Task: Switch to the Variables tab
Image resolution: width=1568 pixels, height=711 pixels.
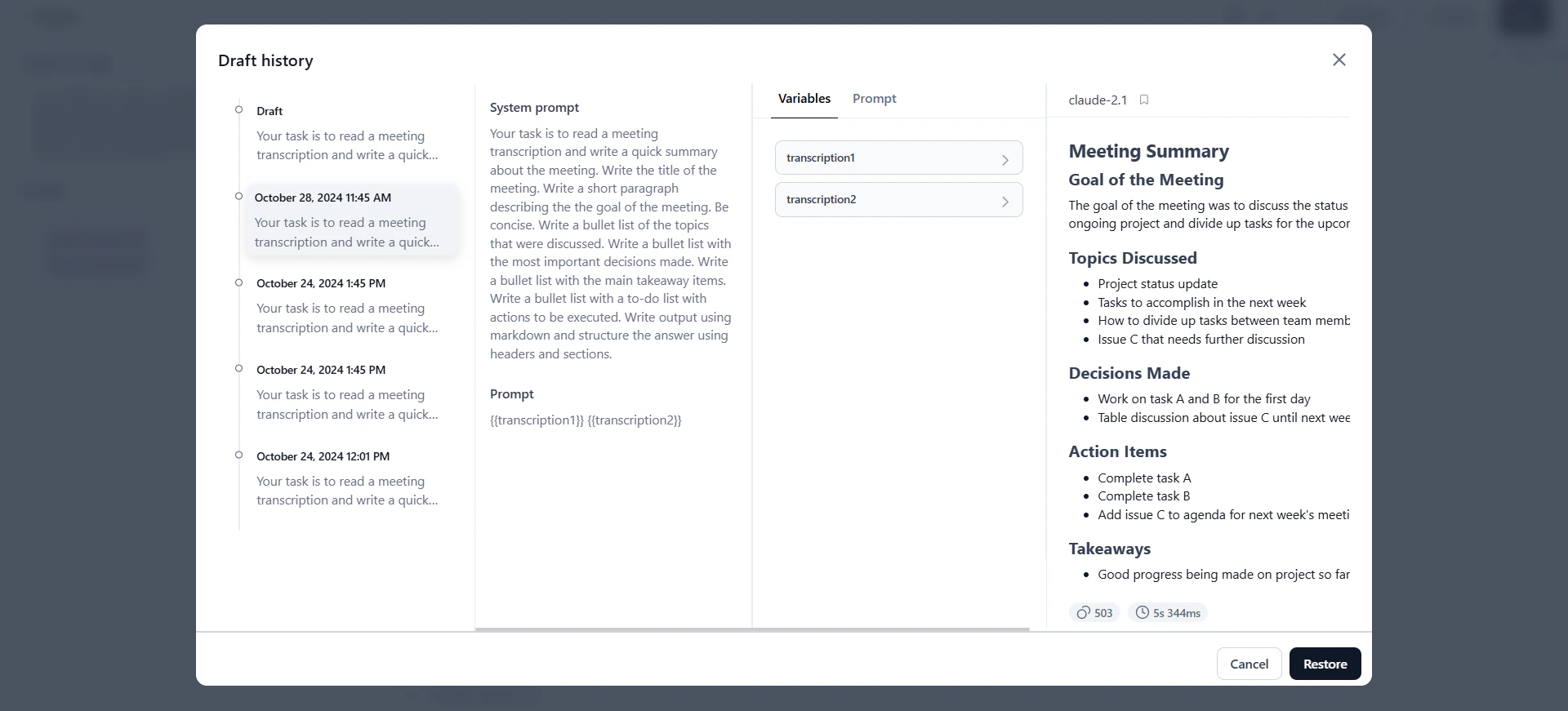Action: pyautogui.click(x=804, y=98)
